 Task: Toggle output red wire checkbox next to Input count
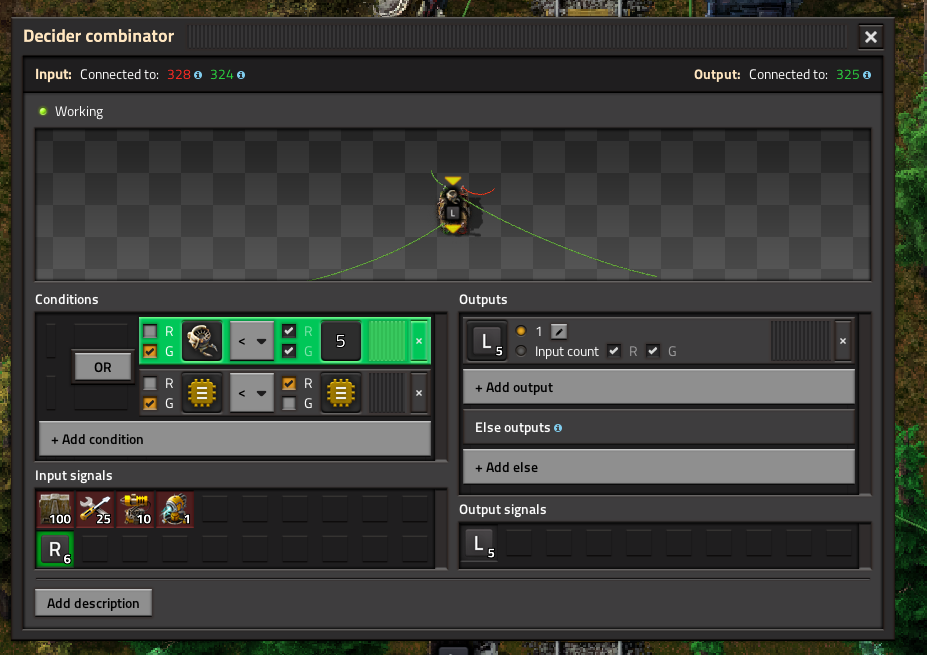click(x=614, y=351)
